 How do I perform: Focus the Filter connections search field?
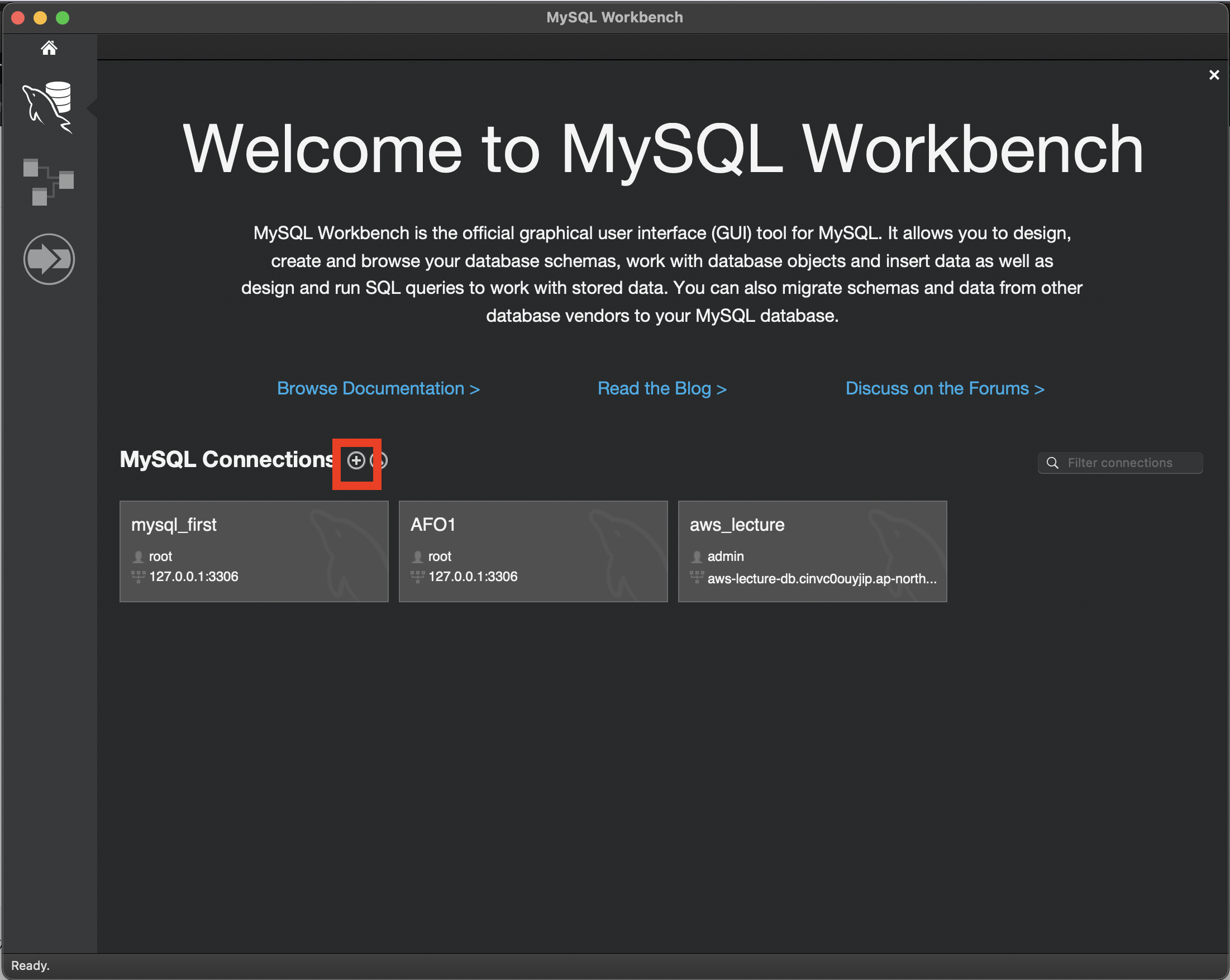click(x=1120, y=463)
